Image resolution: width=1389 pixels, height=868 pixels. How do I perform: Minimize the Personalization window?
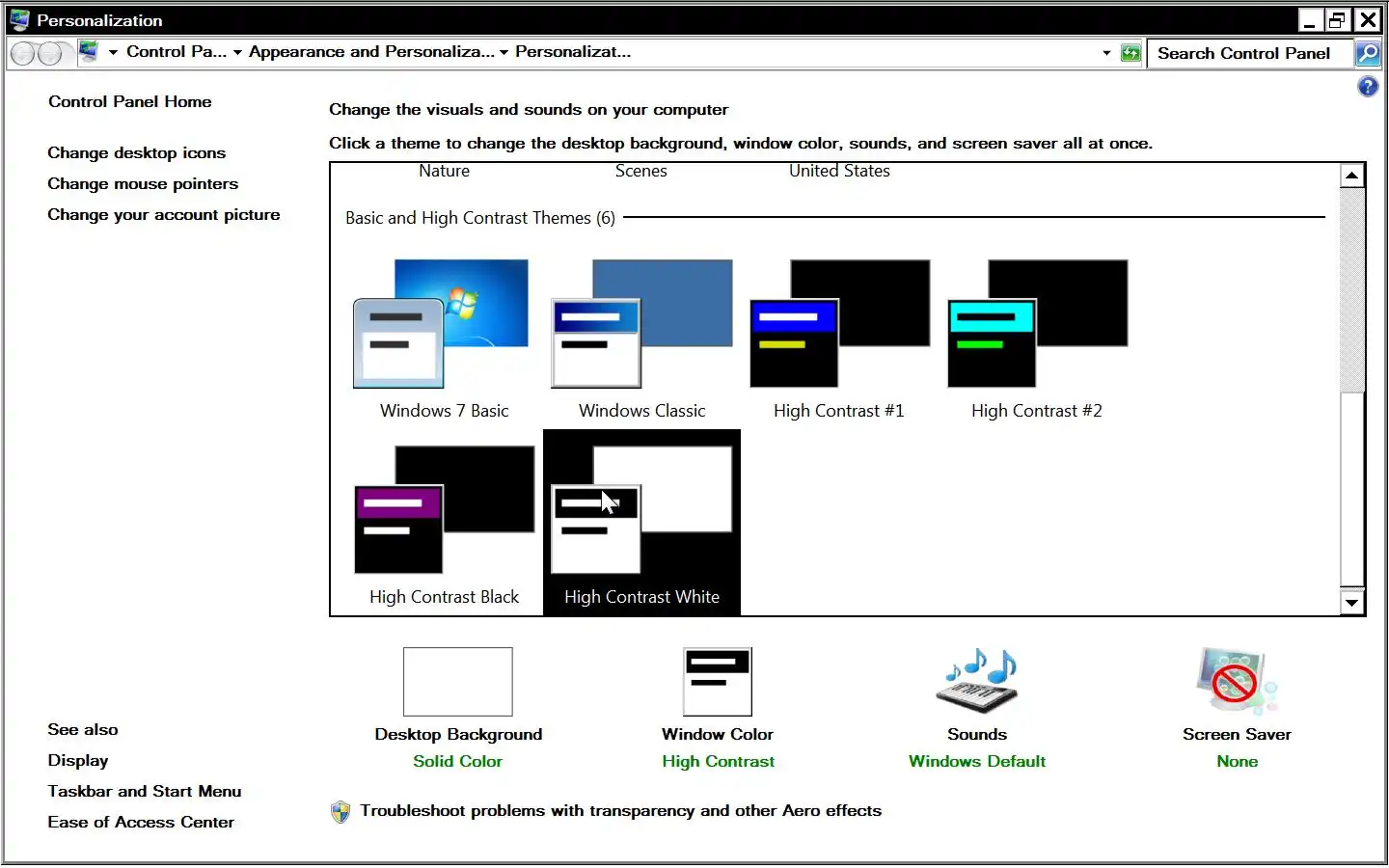pyautogui.click(x=1311, y=20)
